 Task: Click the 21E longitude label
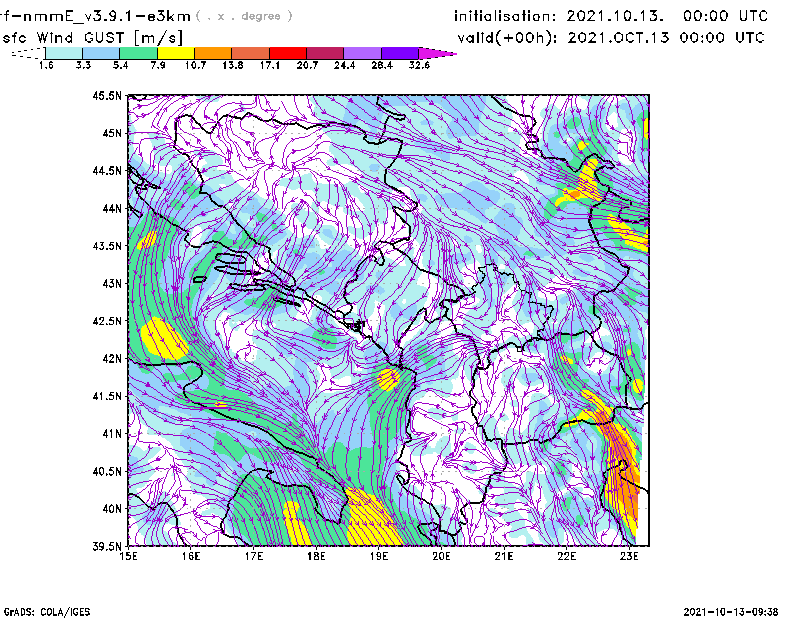[x=504, y=556]
